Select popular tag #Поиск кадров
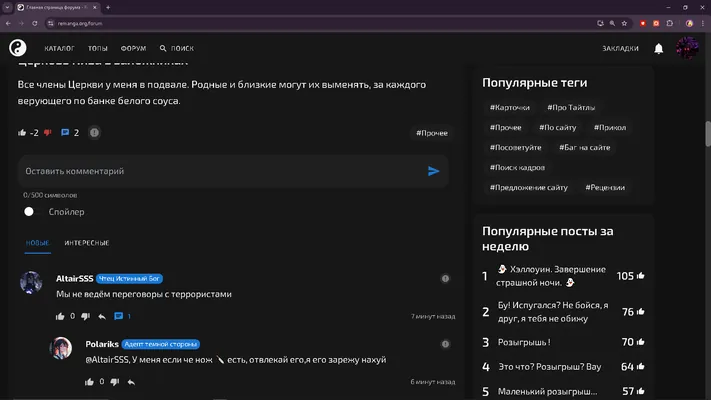This screenshot has width=711, height=400. coord(517,167)
